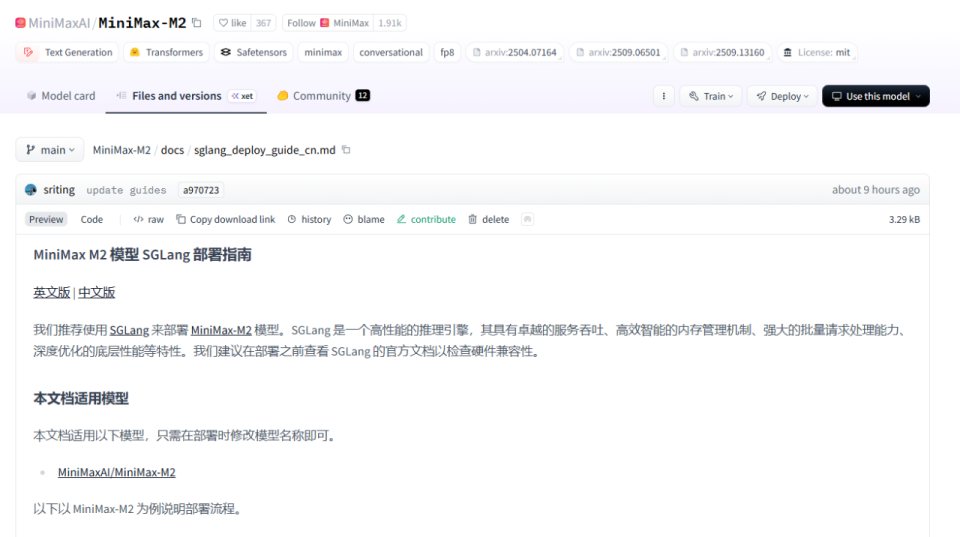Open the MiniMaxAI/MiniMax-M2 list link
The width and height of the screenshot is (960, 537).
116,472
